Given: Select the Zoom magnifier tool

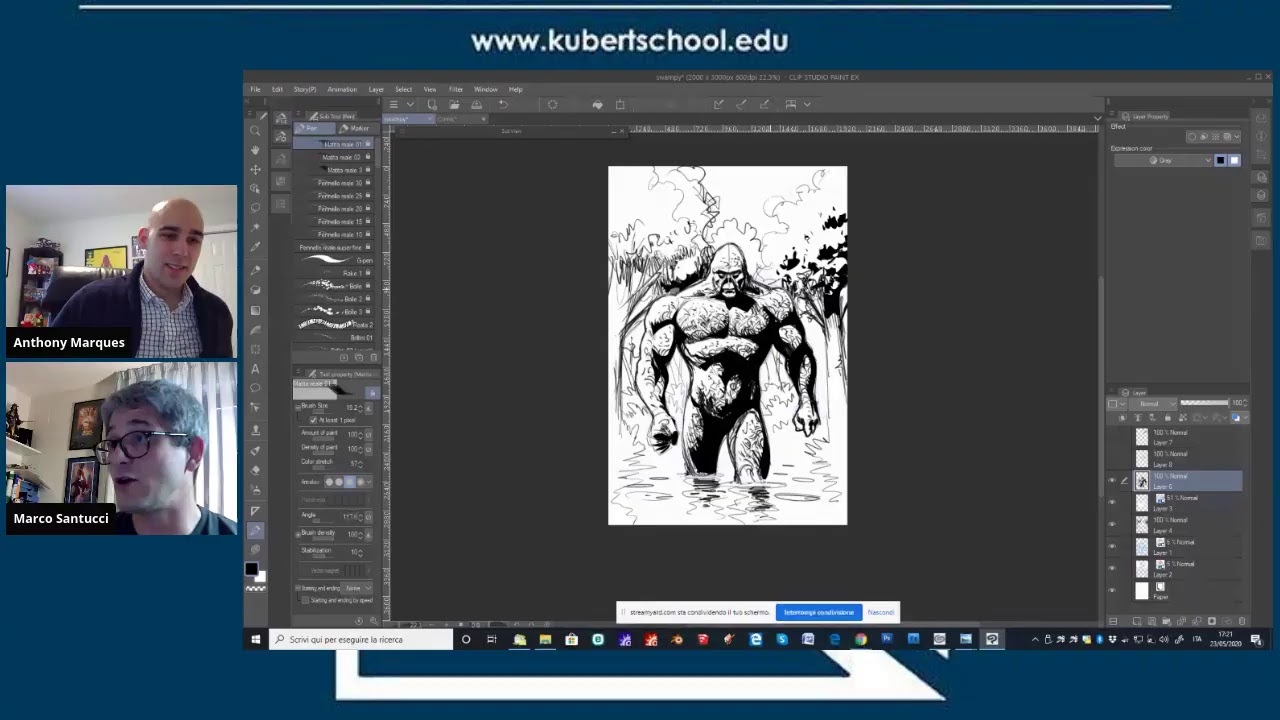Looking at the screenshot, I should pos(255,131).
